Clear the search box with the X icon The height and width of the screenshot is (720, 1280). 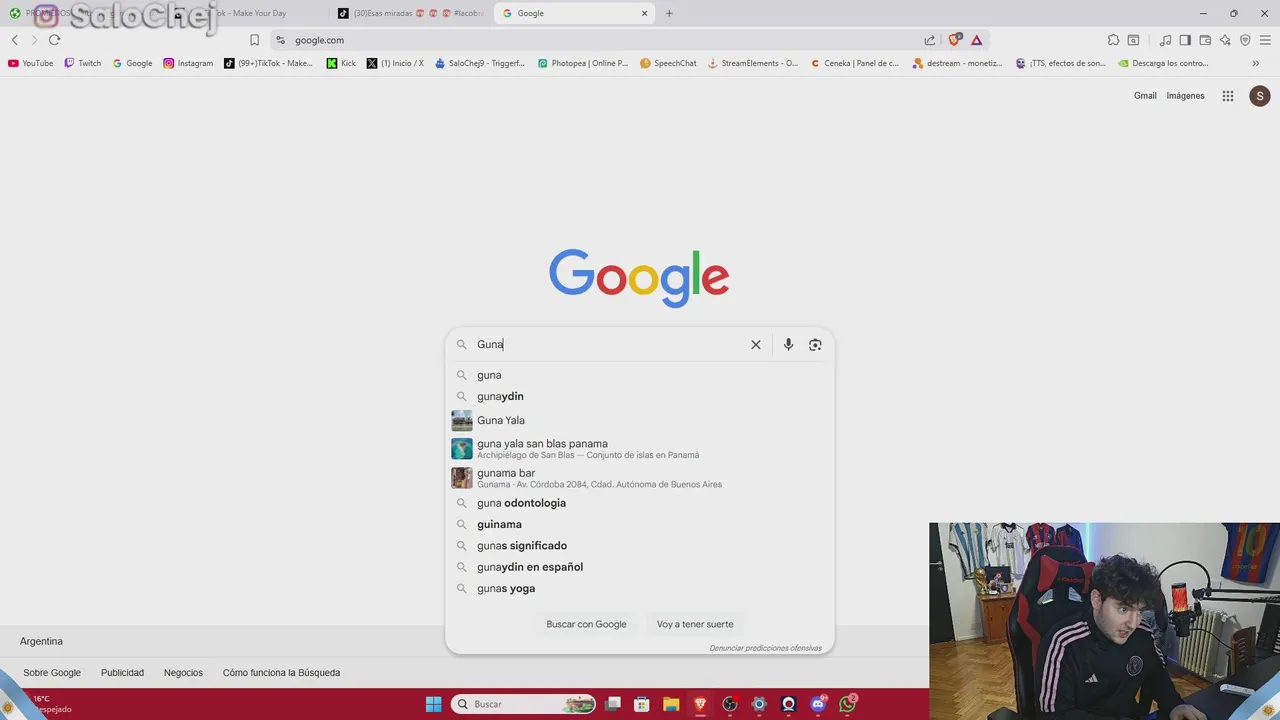point(756,344)
